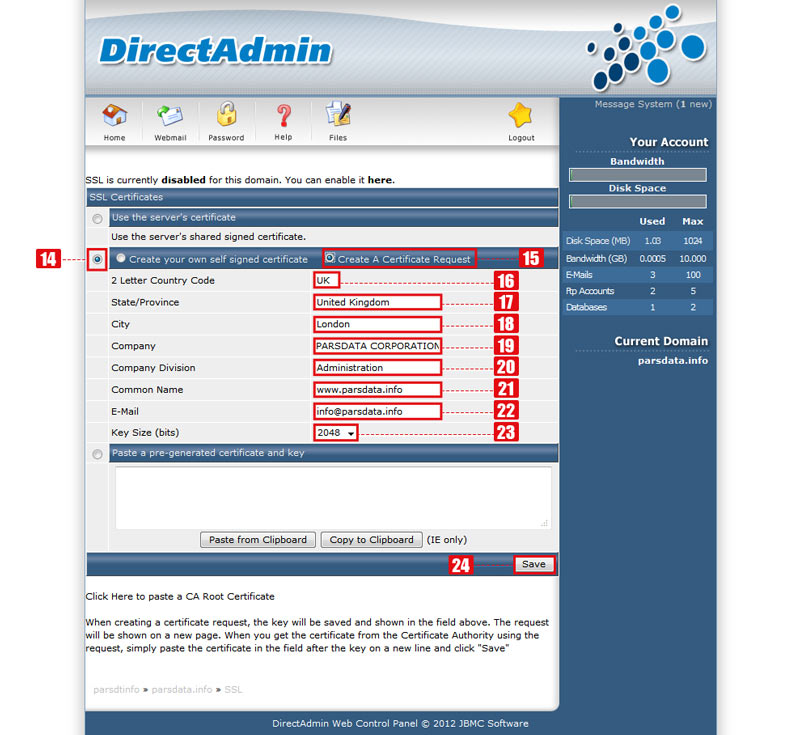Click the E-Mails row label

point(579,275)
